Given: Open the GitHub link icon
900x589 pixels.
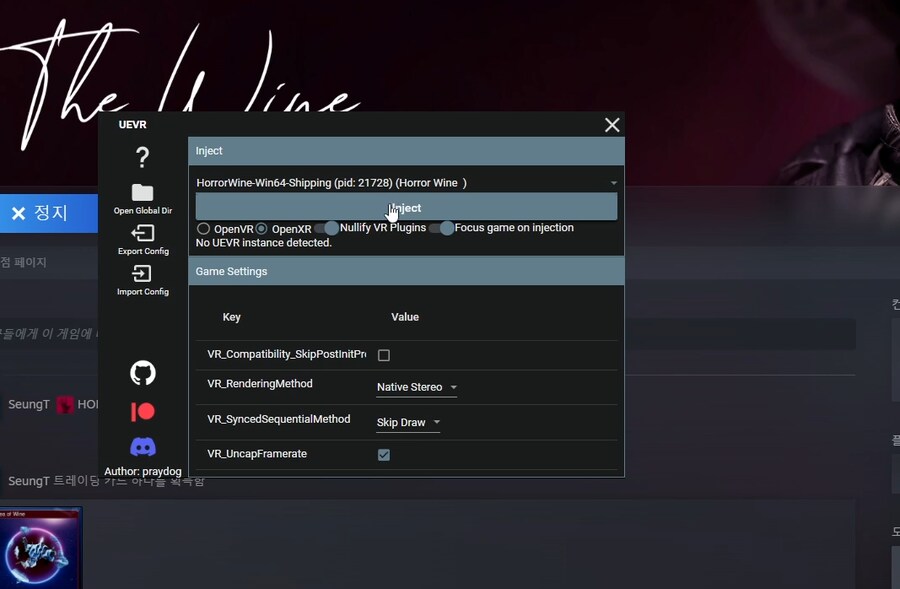Looking at the screenshot, I should click(143, 373).
